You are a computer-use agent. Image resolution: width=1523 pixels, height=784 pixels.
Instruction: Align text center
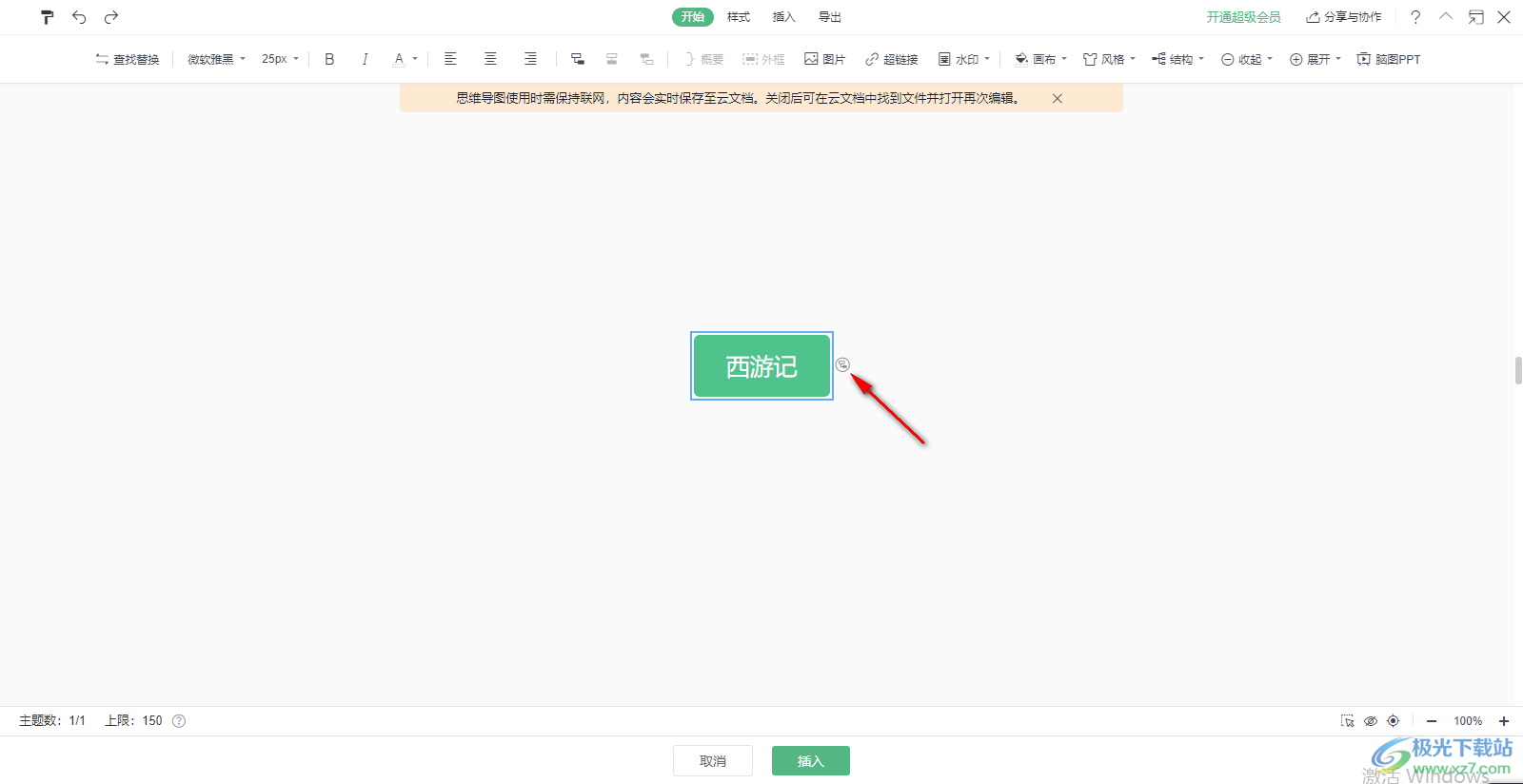[x=490, y=59]
